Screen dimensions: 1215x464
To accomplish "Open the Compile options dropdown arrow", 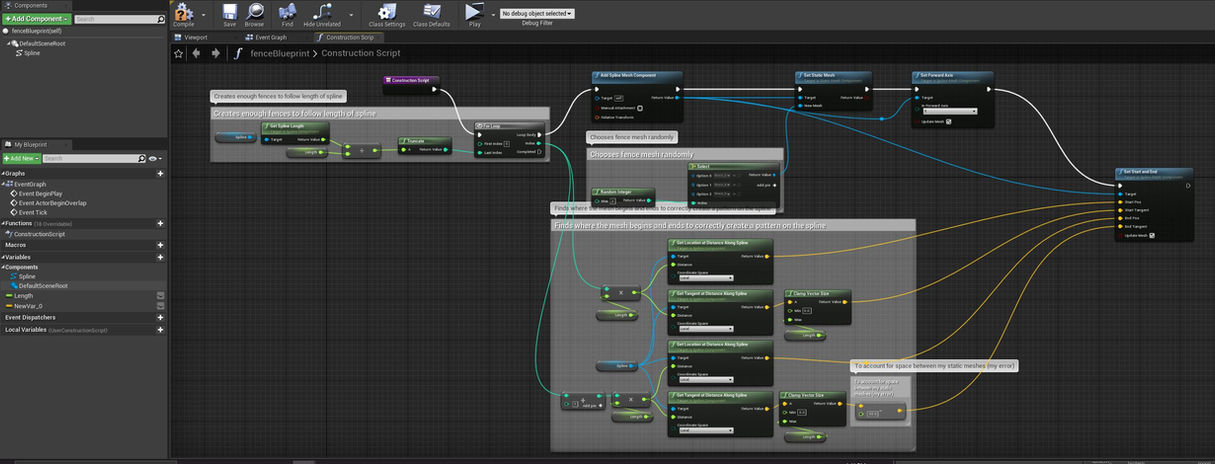I will pos(205,15).
